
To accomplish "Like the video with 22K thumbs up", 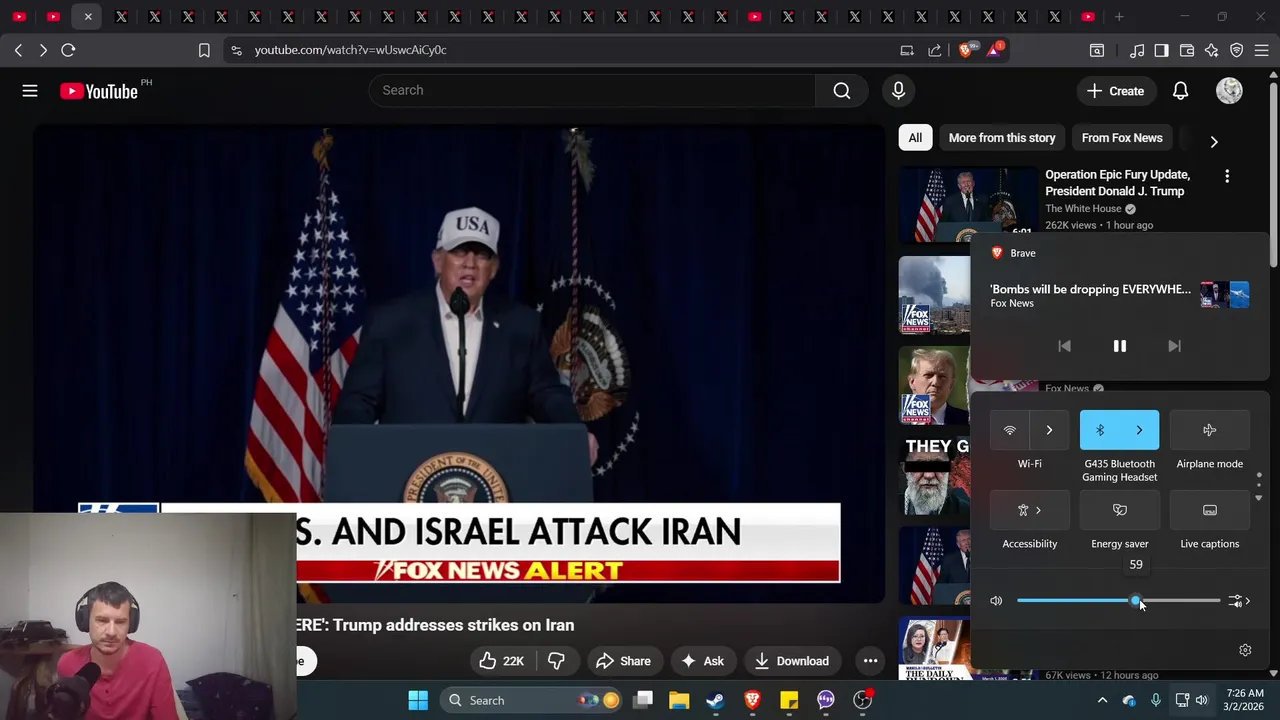I will [x=501, y=661].
